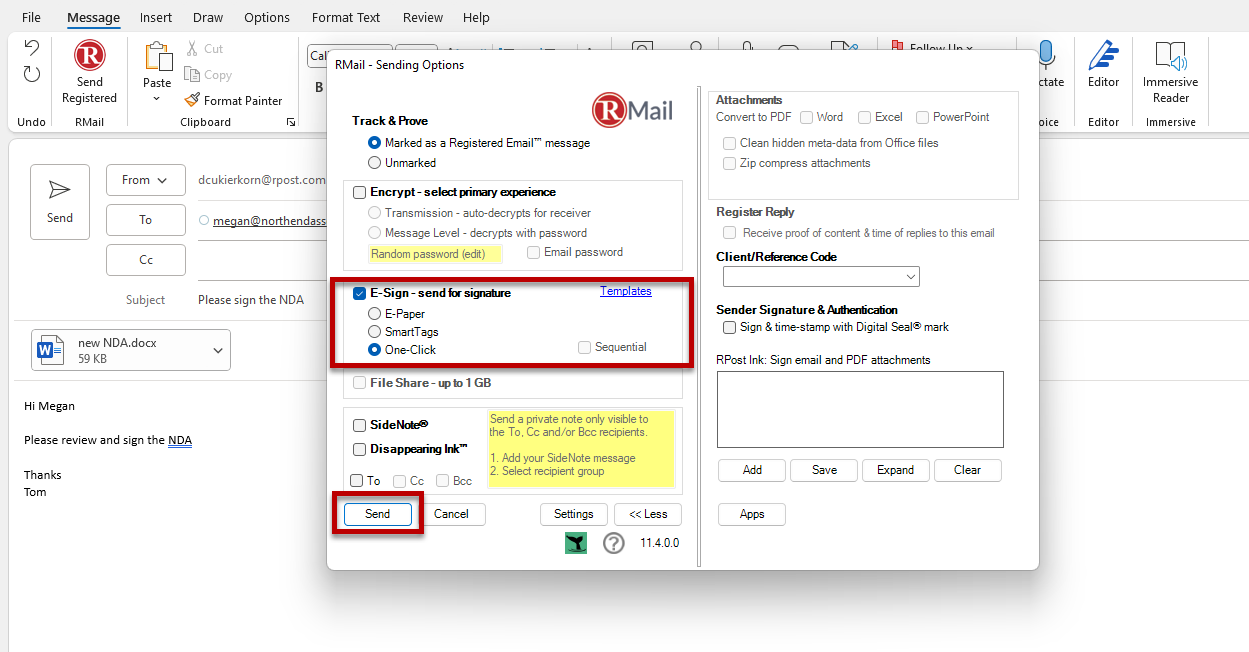Viewport: 1249px width, 652px height.
Task: Click the Redo arrow icon
Action: pos(32,74)
